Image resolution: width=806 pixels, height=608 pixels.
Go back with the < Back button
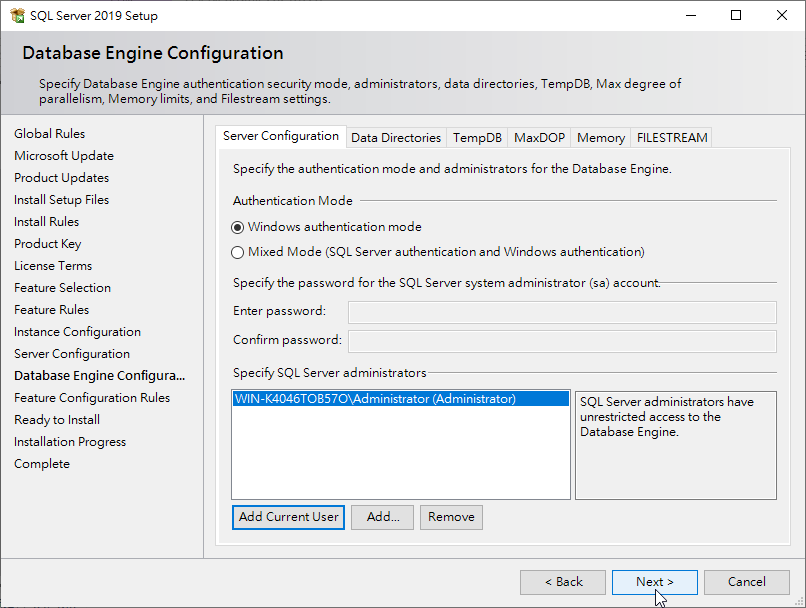tap(563, 582)
